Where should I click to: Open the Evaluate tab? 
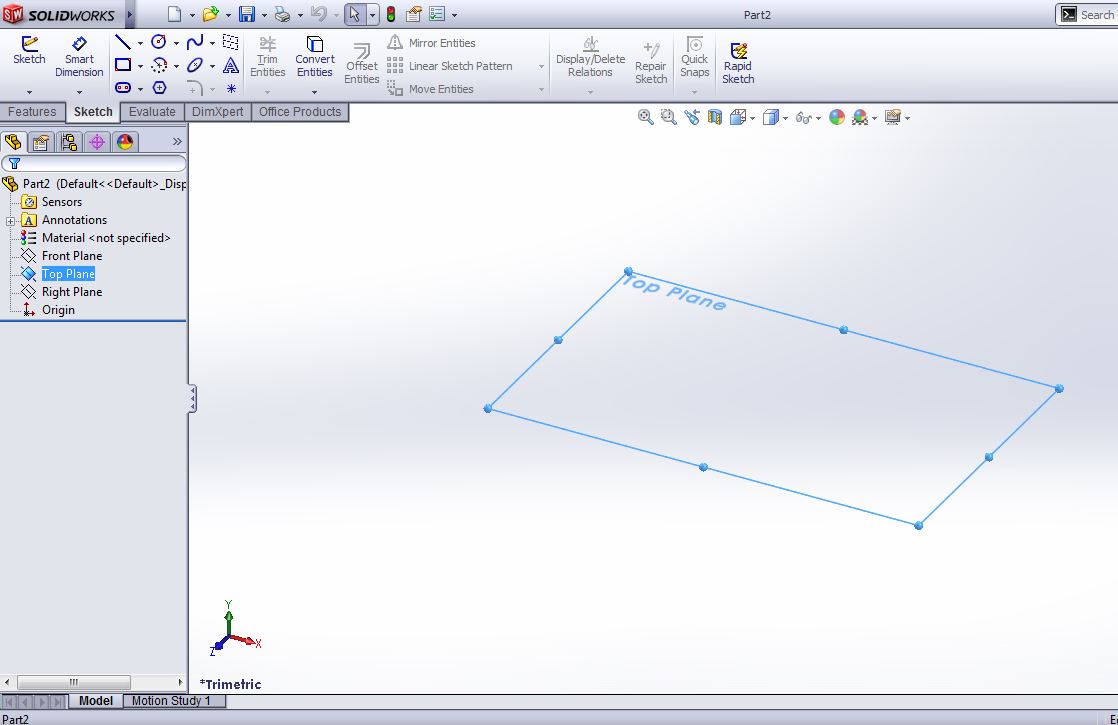[x=151, y=112]
